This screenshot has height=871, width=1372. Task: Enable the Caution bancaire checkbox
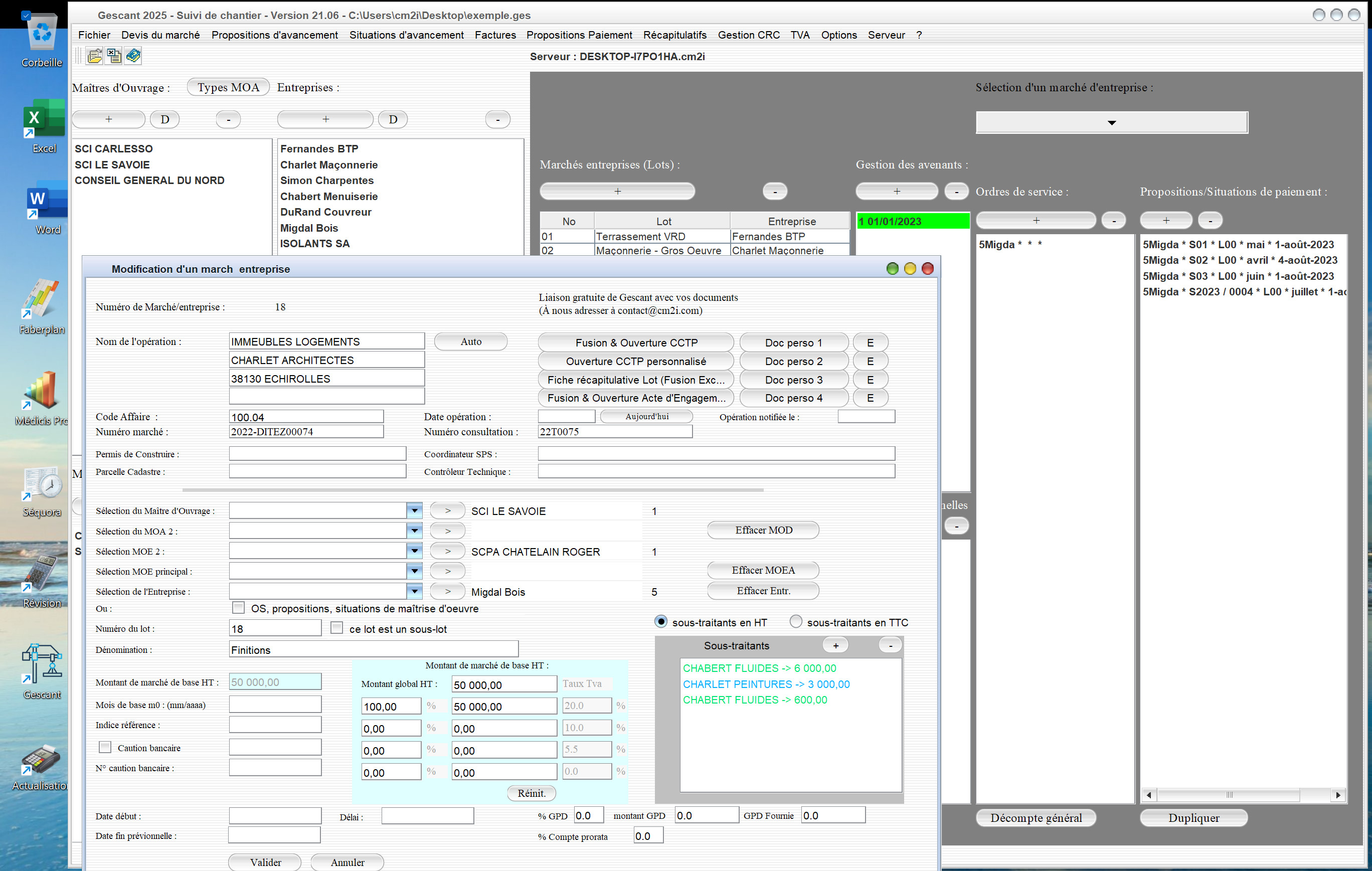(x=105, y=747)
